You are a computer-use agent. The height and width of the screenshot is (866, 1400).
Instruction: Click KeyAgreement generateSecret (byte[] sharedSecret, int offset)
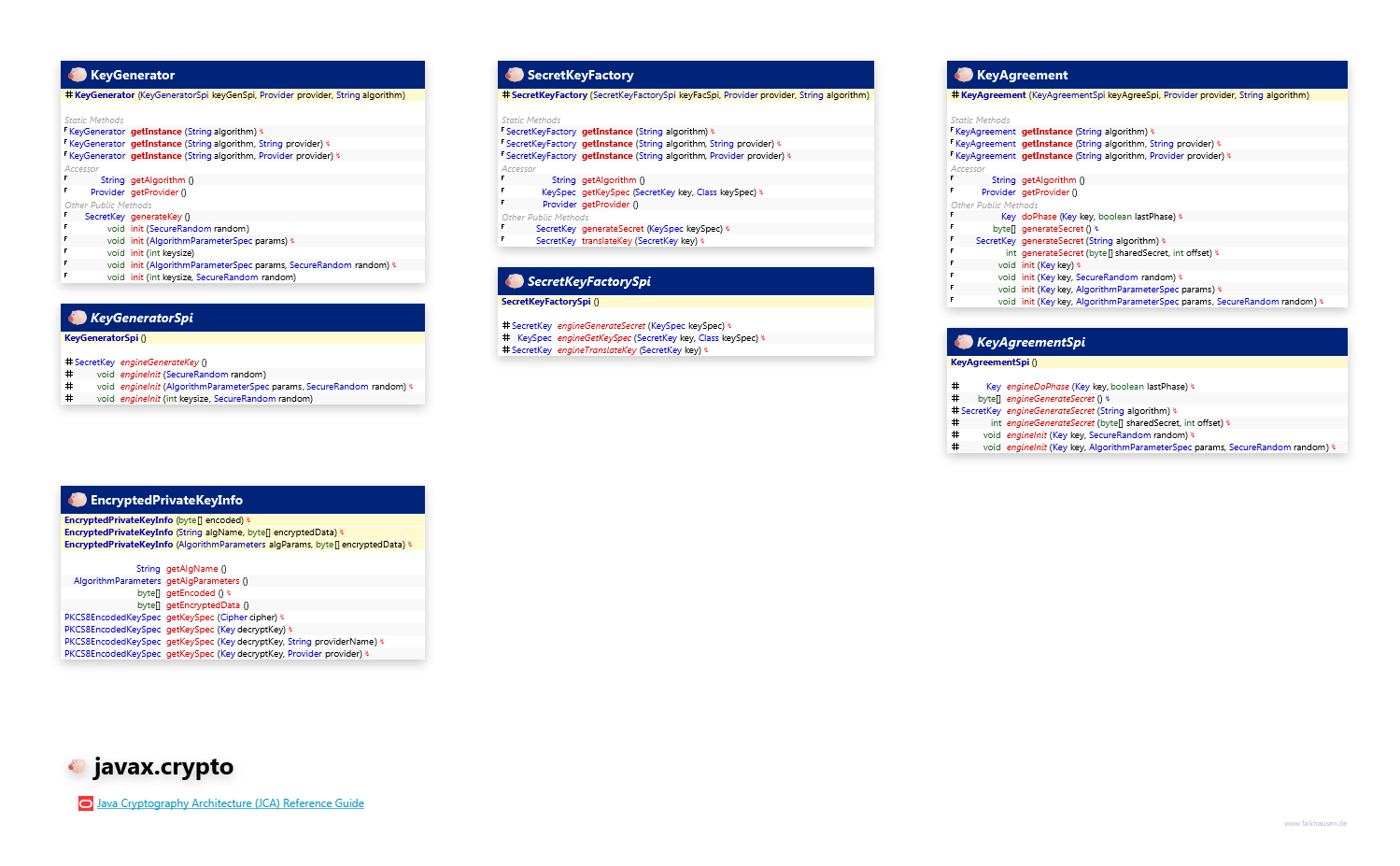1147,253
